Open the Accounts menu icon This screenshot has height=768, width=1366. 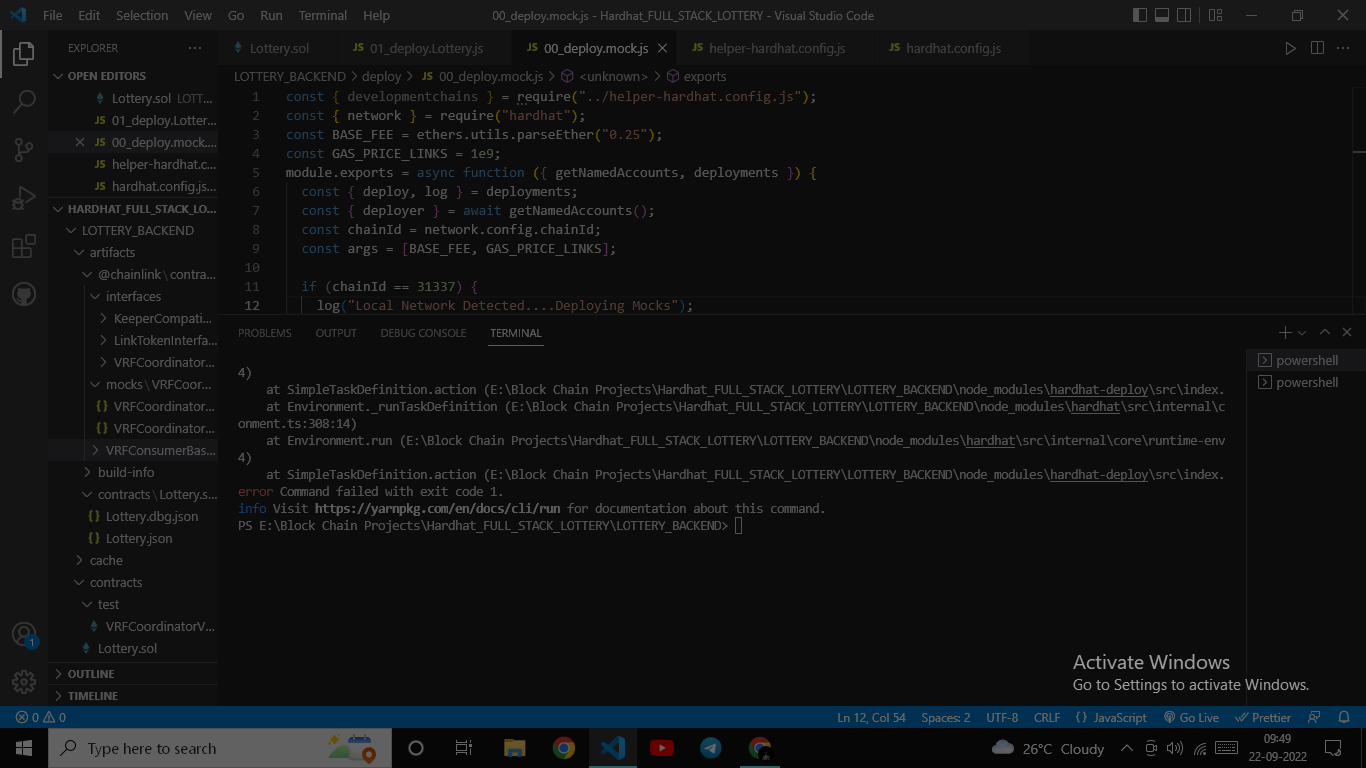click(24, 634)
